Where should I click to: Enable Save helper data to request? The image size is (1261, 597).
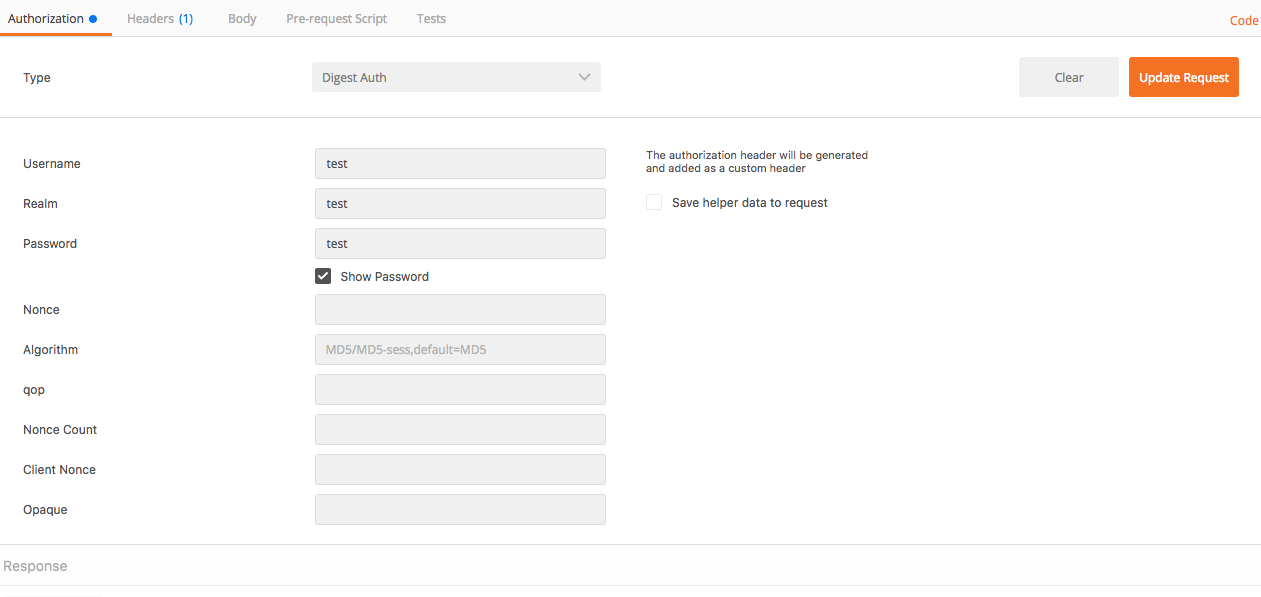click(x=654, y=202)
